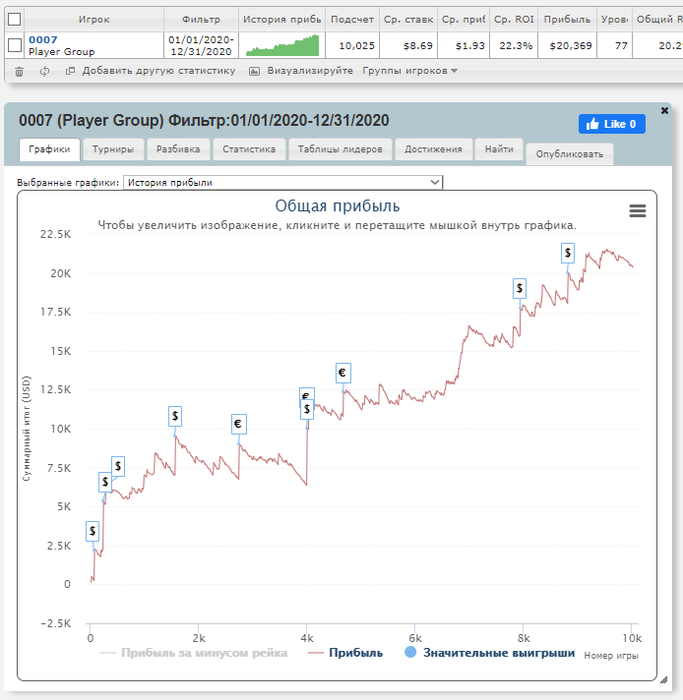Click the € win marker near game 2.7k
Viewport: 683px width, 700px height.
[238, 424]
